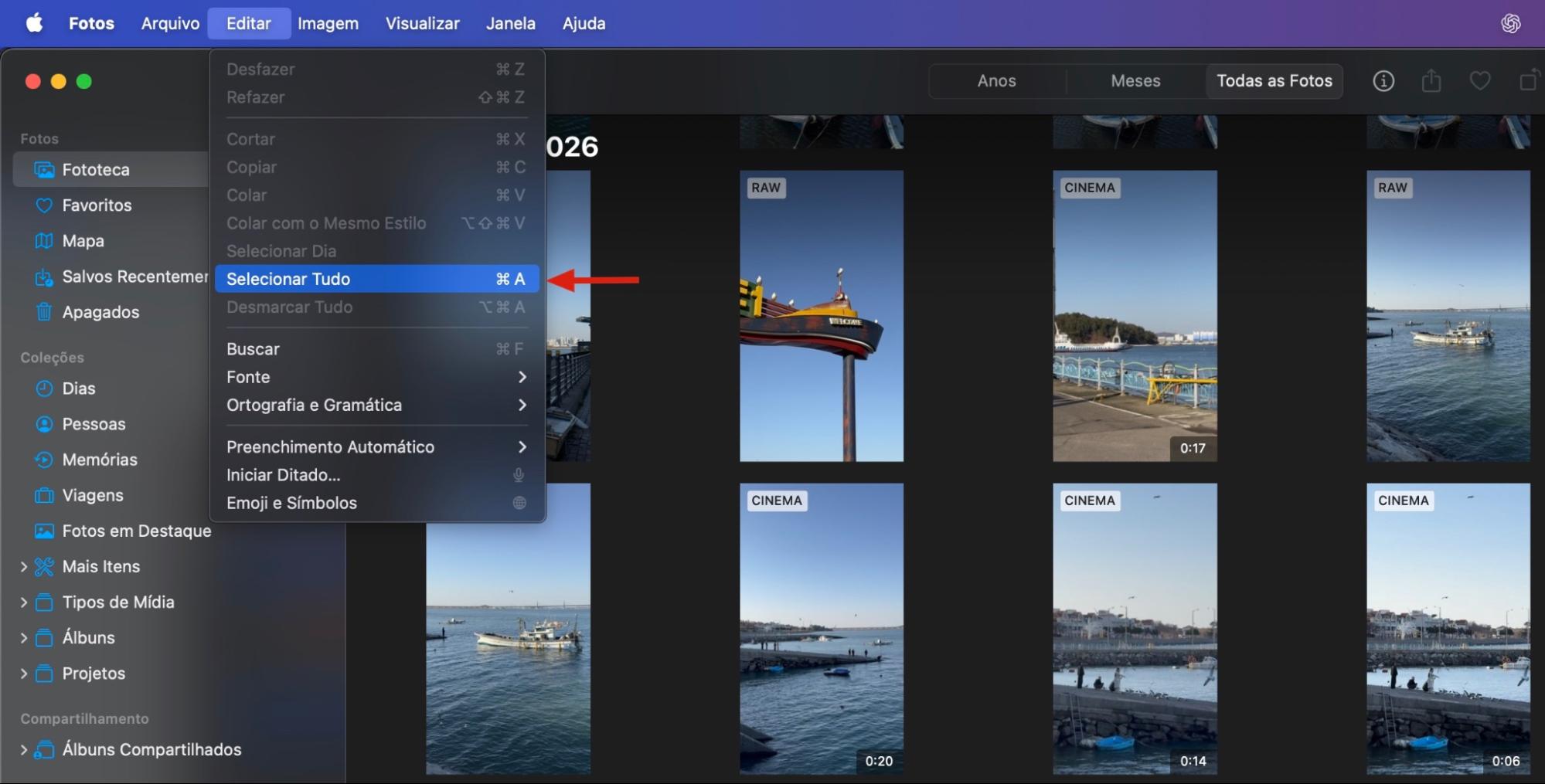1545x784 pixels.
Task: Open the CINEMA video lasting 0:06
Action: point(1448,629)
